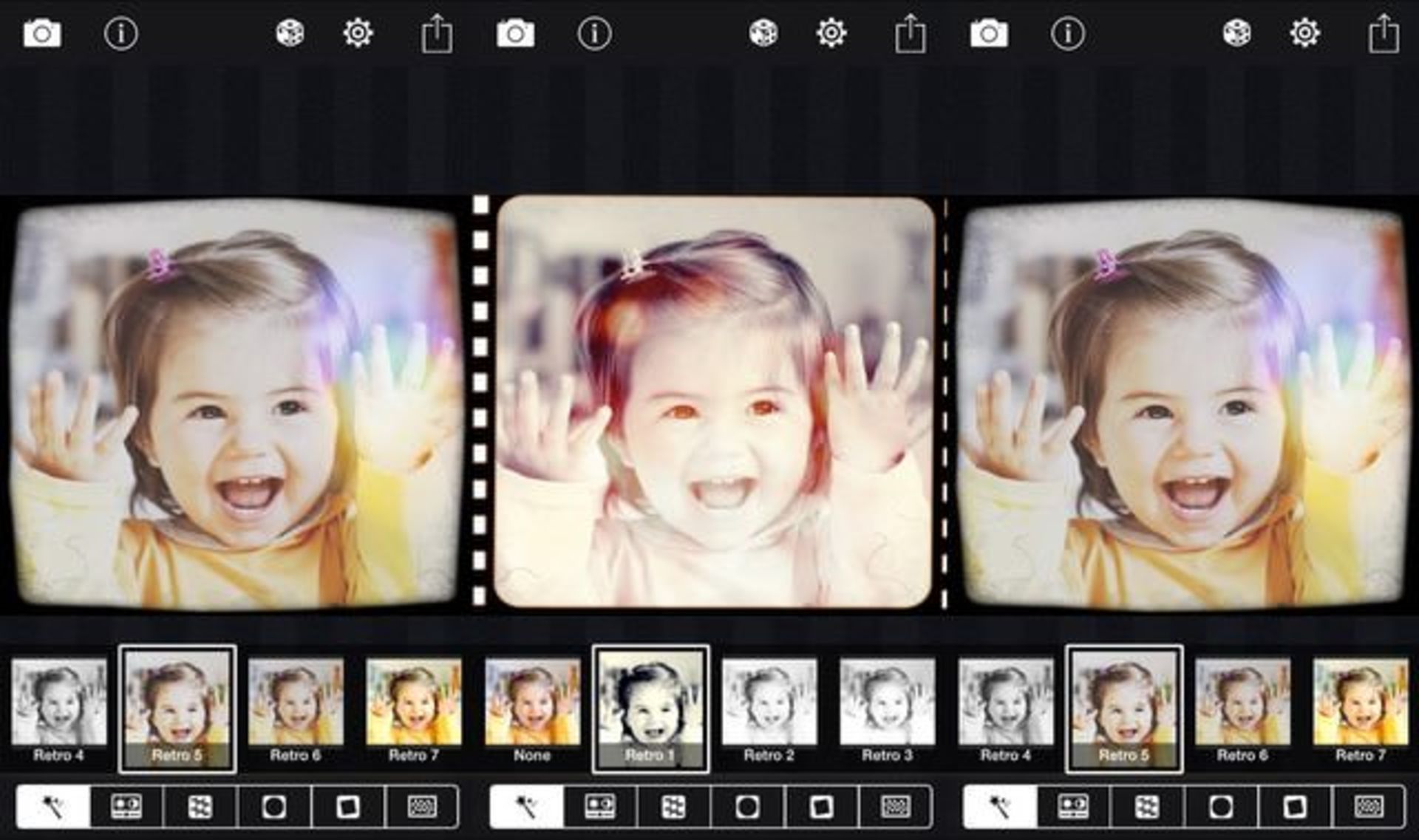Viewport: 1419px width, 840px height.
Task: Choose the Retro 5 filter in the left screen
Action: pyautogui.click(x=177, y=709)
